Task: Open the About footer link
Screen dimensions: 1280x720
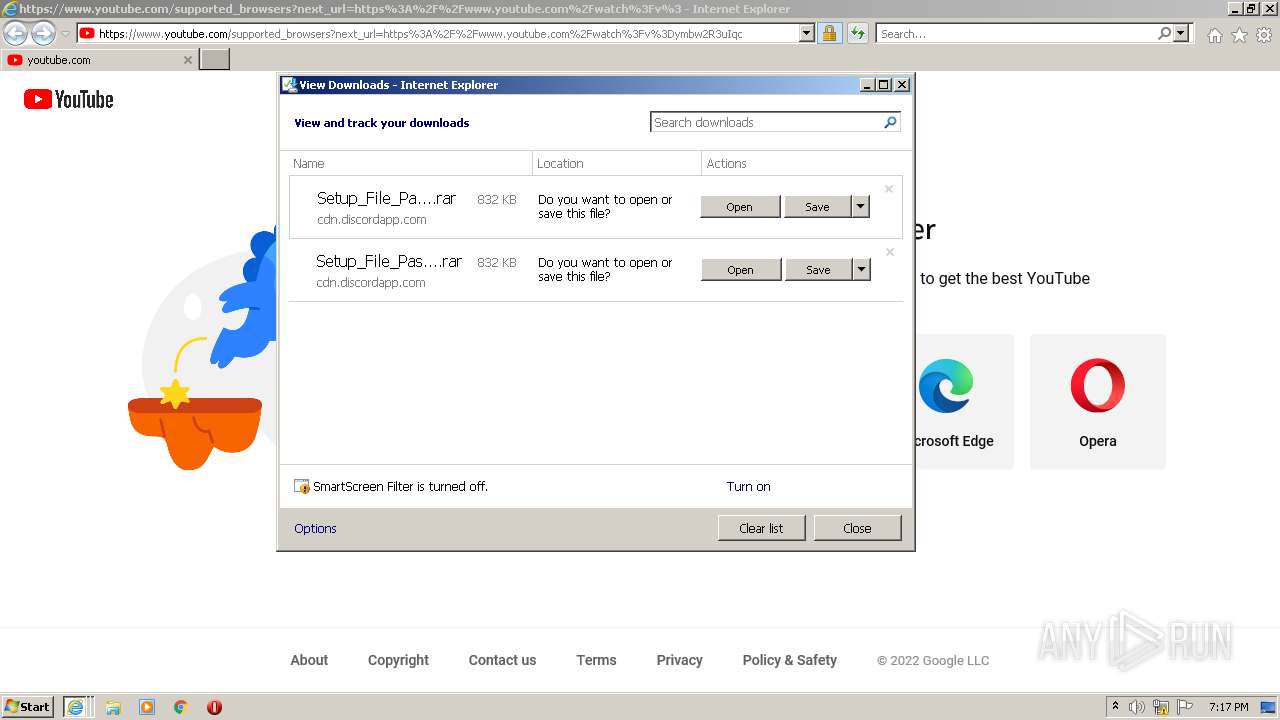Action: (x=309, y=660)
